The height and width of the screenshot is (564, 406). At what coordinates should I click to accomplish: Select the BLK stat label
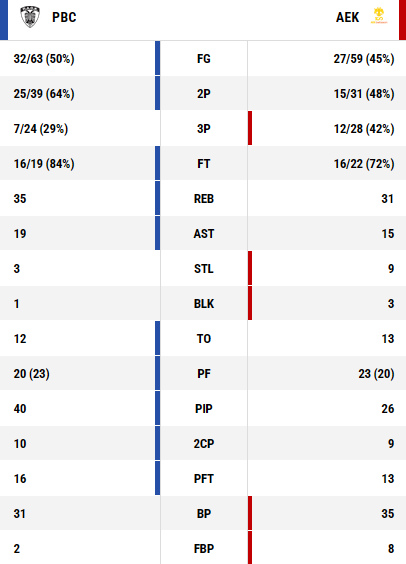tap(204, 304)
